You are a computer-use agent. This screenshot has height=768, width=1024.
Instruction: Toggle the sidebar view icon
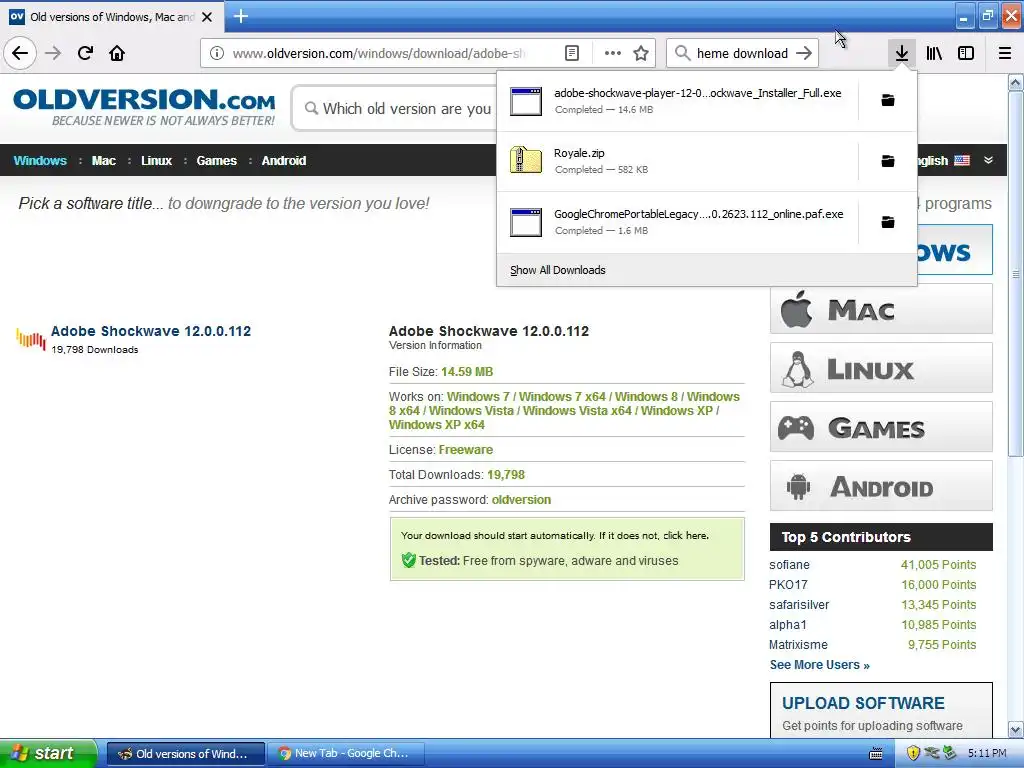966,53
